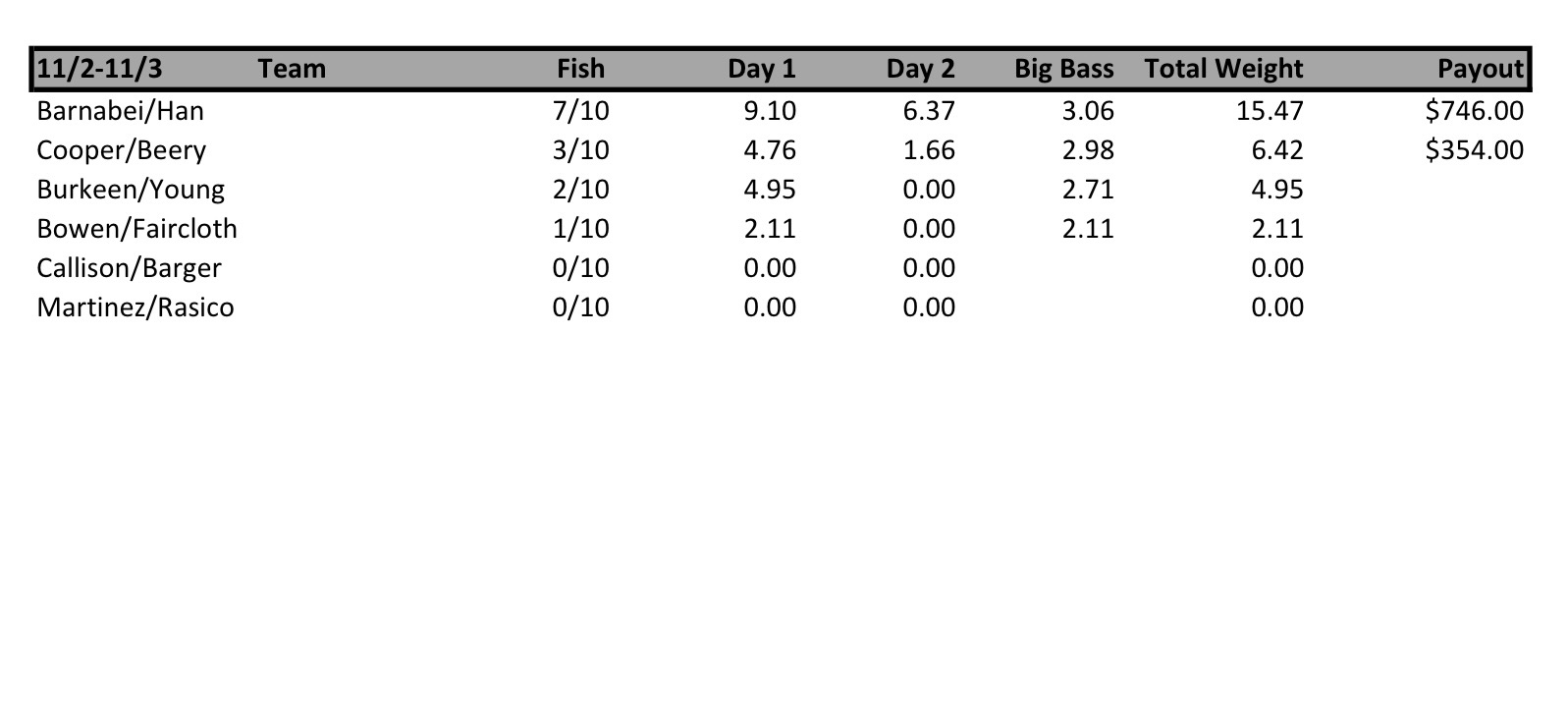The width and height of the screenshot is (1568, 725).
Task: Click the Total Weight column header
Action: coord(1223,69)
